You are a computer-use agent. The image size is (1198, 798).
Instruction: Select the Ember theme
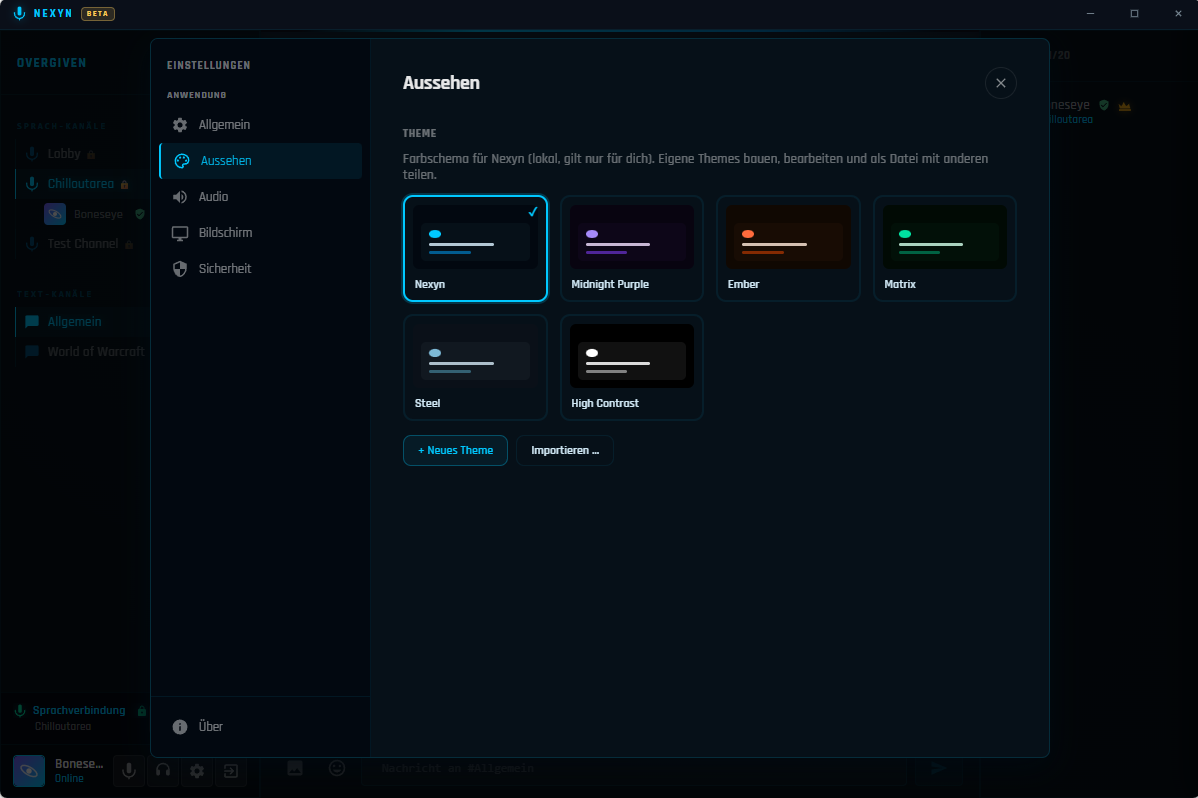tap(788, 248)
